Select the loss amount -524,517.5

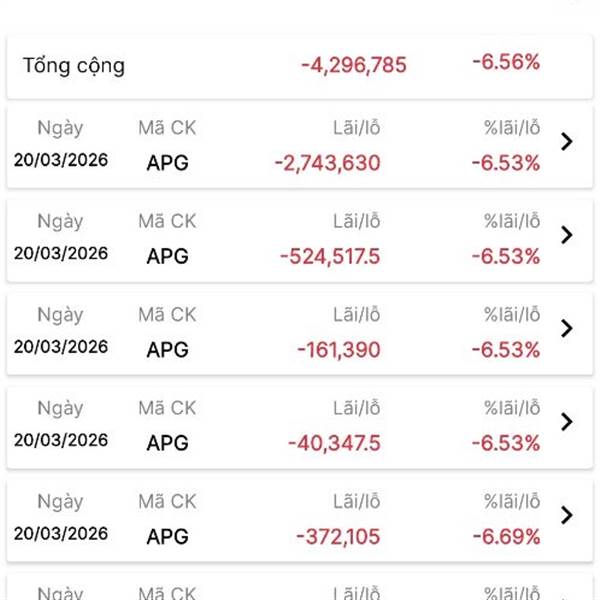[330, 256]
